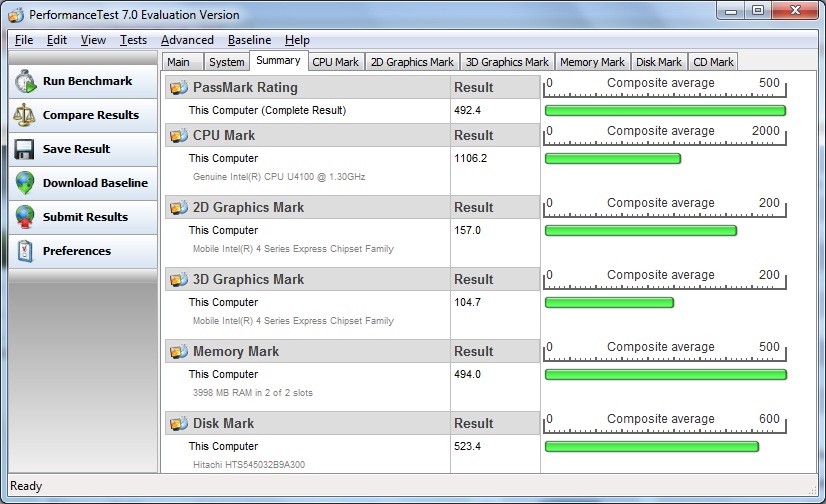
Task: Select the Memory Mark result value 494.0
Action: point(467,374)
